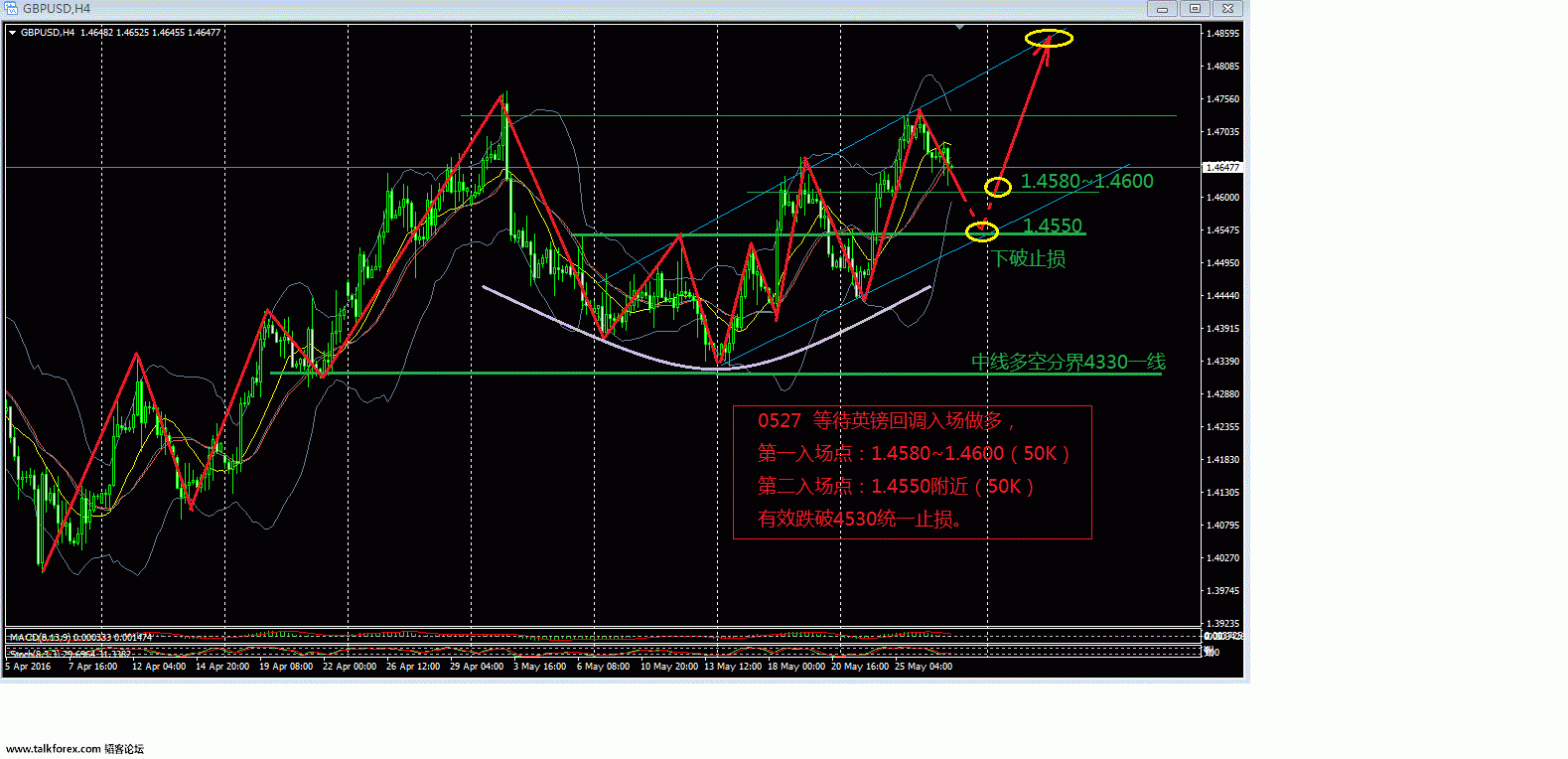Click time axis label 19 Apr 08:00
This screenshot has height=759, width=1568.
(286, 667)
